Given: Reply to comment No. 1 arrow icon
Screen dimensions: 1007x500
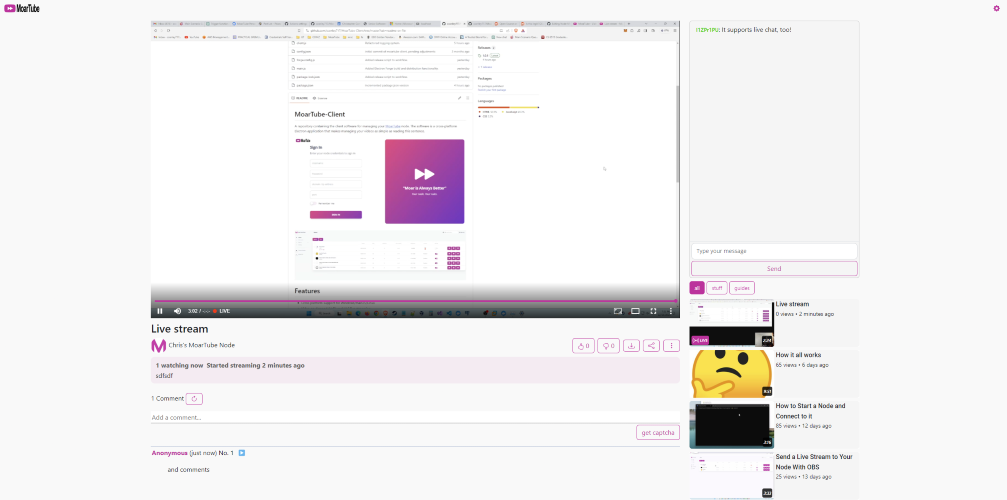Looking at the screenshot, I should tap(241, 453).
